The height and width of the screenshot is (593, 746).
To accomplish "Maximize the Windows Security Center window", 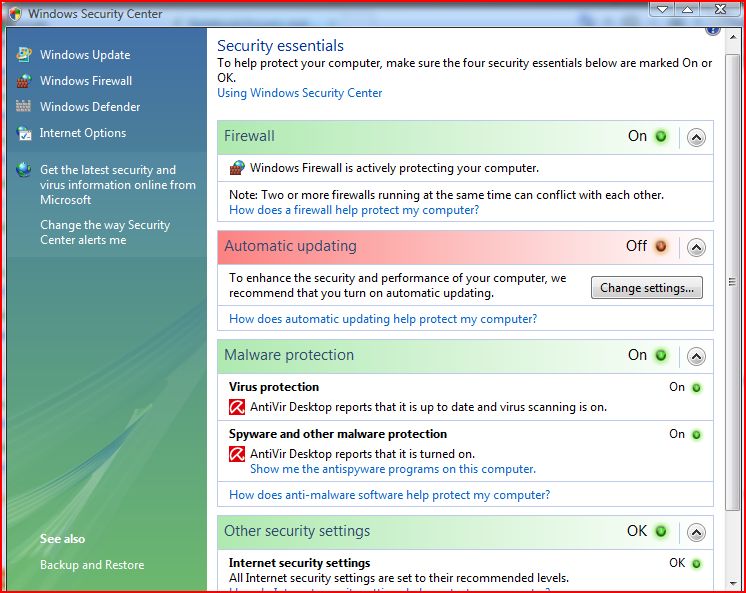I will click(687, 9).
